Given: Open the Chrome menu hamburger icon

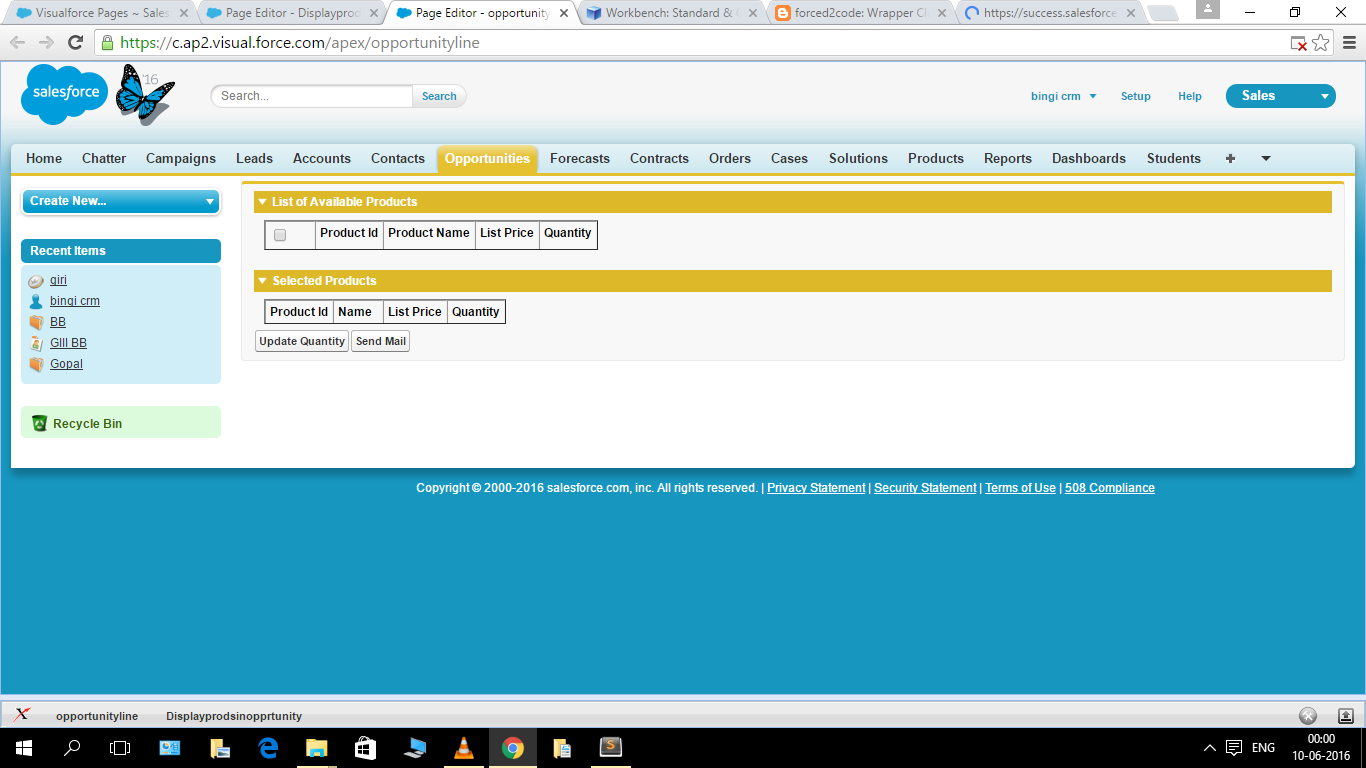Looking at the screenshot, I should point(1349,43).
